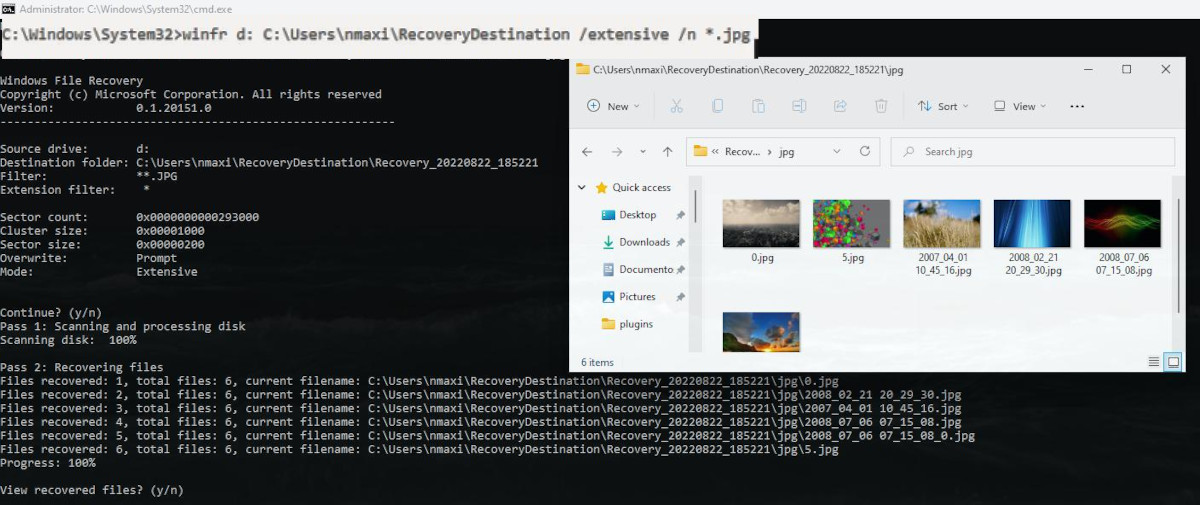Open the New item menu in Explorer
This screenshot has width=1200, height=505.
tap(614, 106)
